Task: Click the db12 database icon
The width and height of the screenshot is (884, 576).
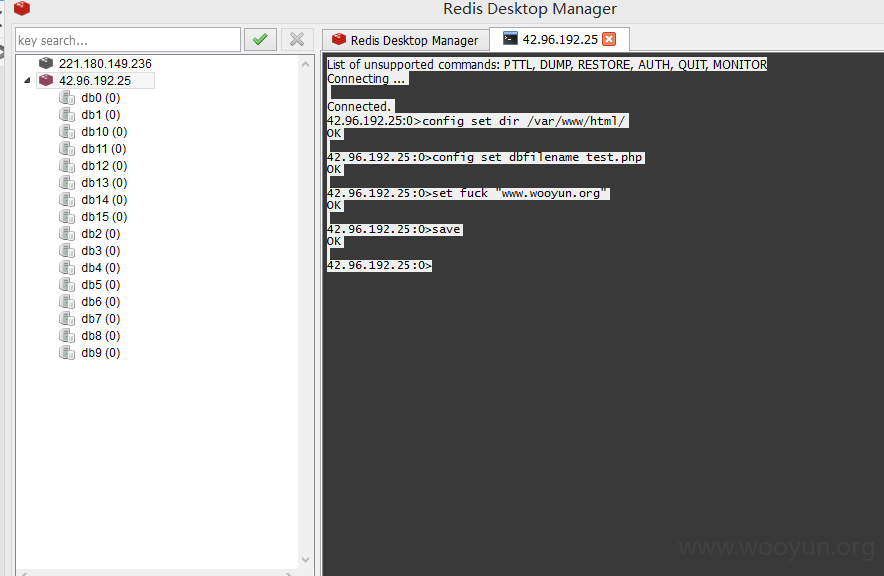Action: point(67,165)
